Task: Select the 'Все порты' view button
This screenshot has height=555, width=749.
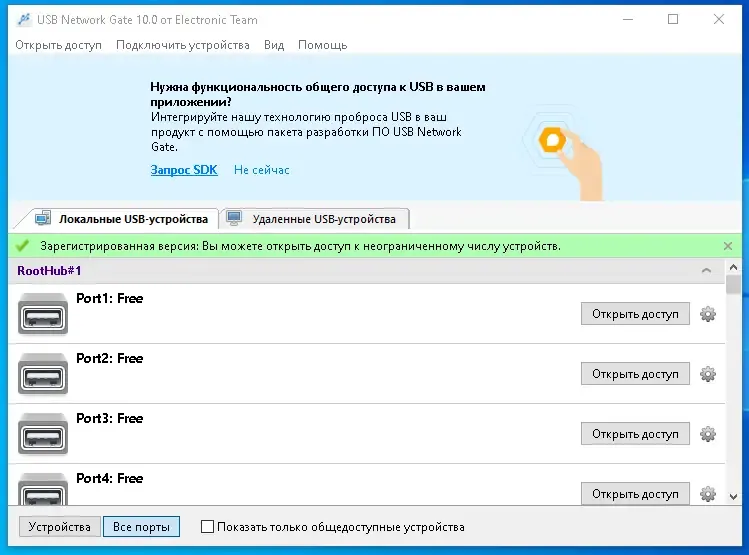Action: [x=141, y=526]
